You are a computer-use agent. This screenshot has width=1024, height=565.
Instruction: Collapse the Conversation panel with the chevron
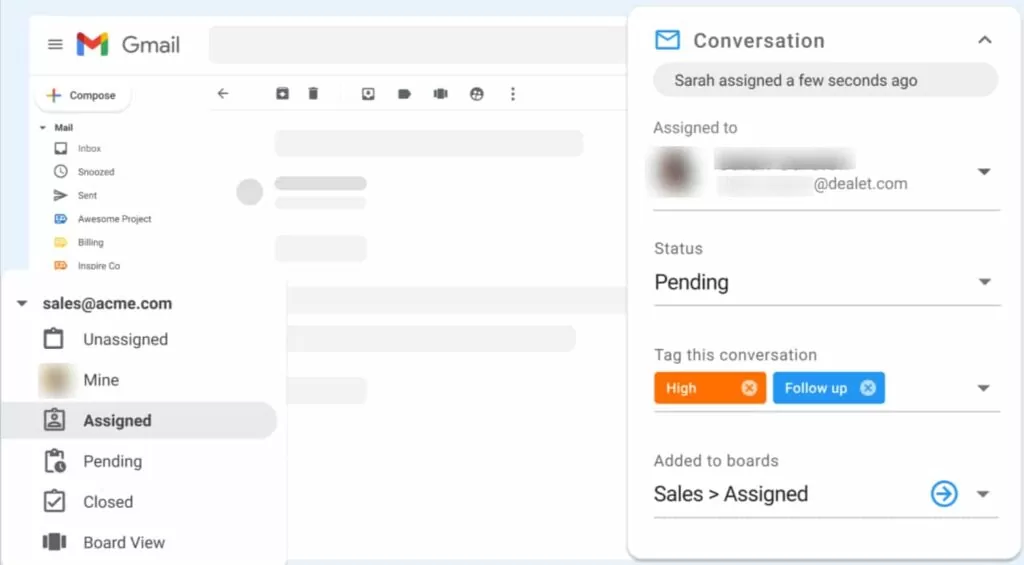(985, 40)
